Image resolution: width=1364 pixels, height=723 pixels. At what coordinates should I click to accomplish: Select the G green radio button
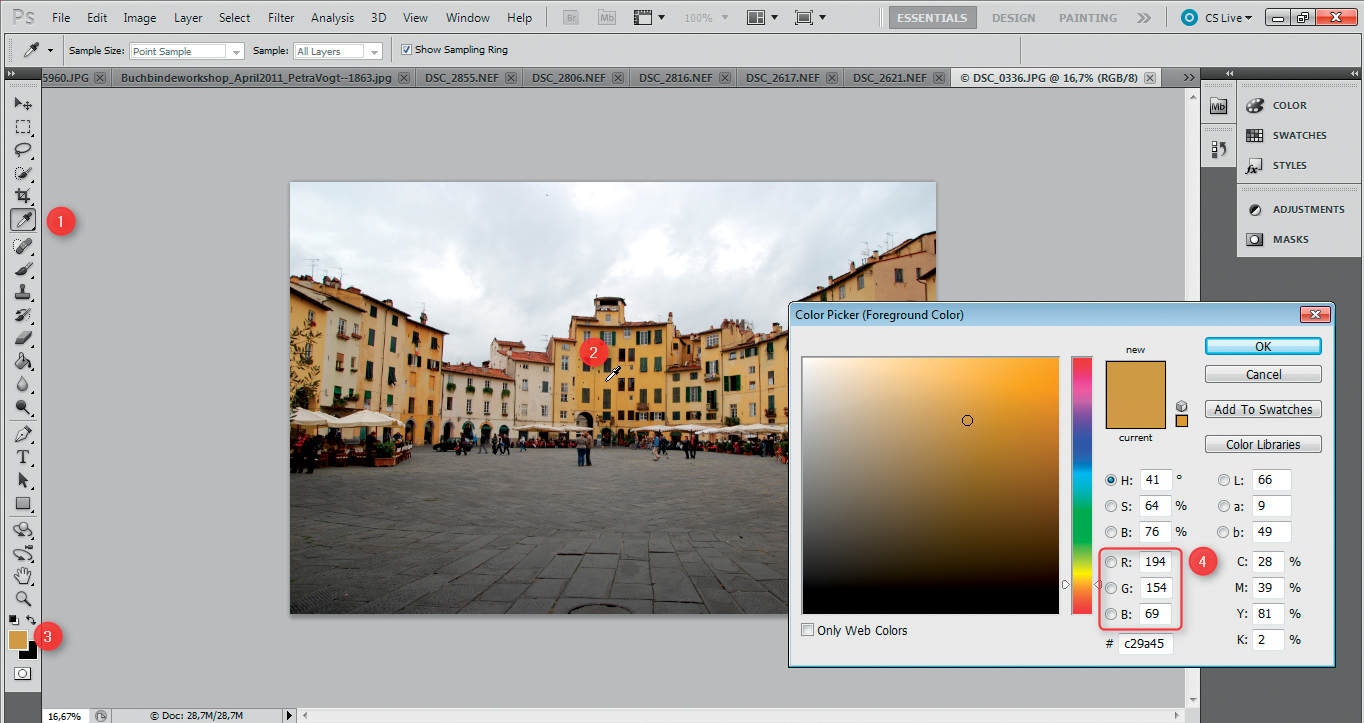[x=1111, y=588]
